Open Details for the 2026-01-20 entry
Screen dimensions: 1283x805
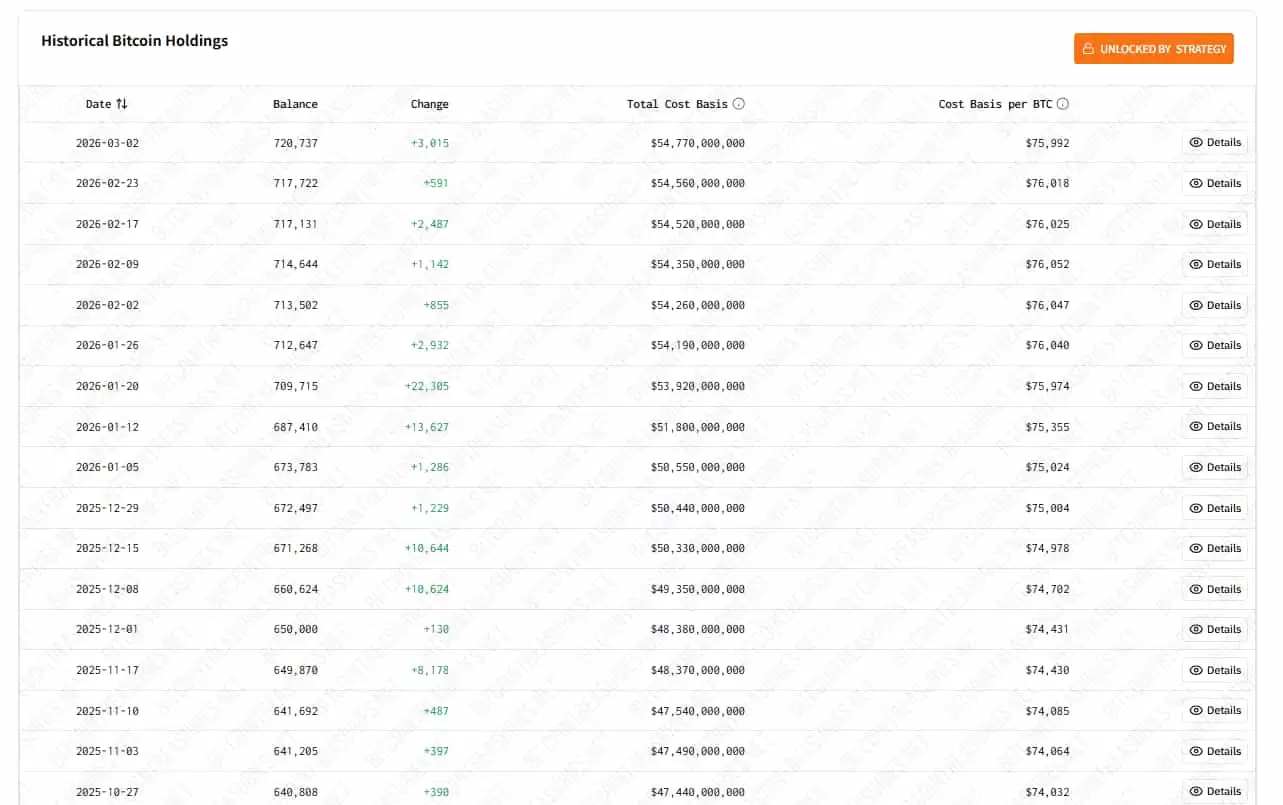pyautogui.click(x=1214, y=386)
